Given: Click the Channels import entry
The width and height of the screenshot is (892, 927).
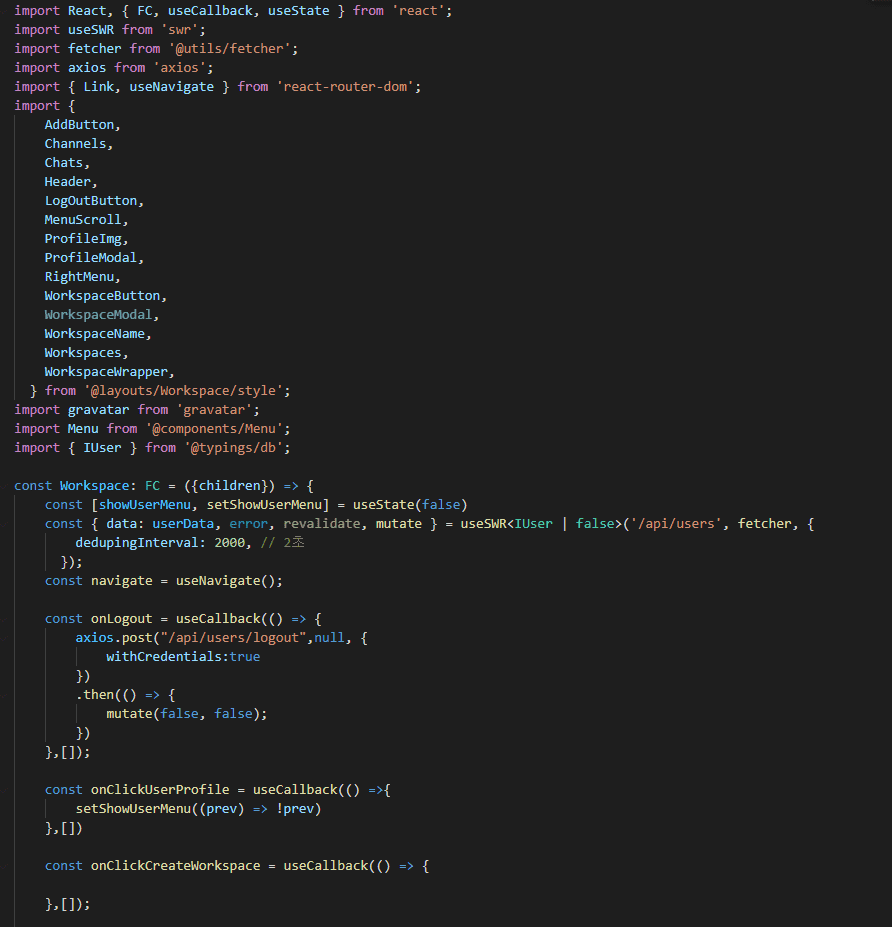Looking at the screenshot, I should click(75, 144).
